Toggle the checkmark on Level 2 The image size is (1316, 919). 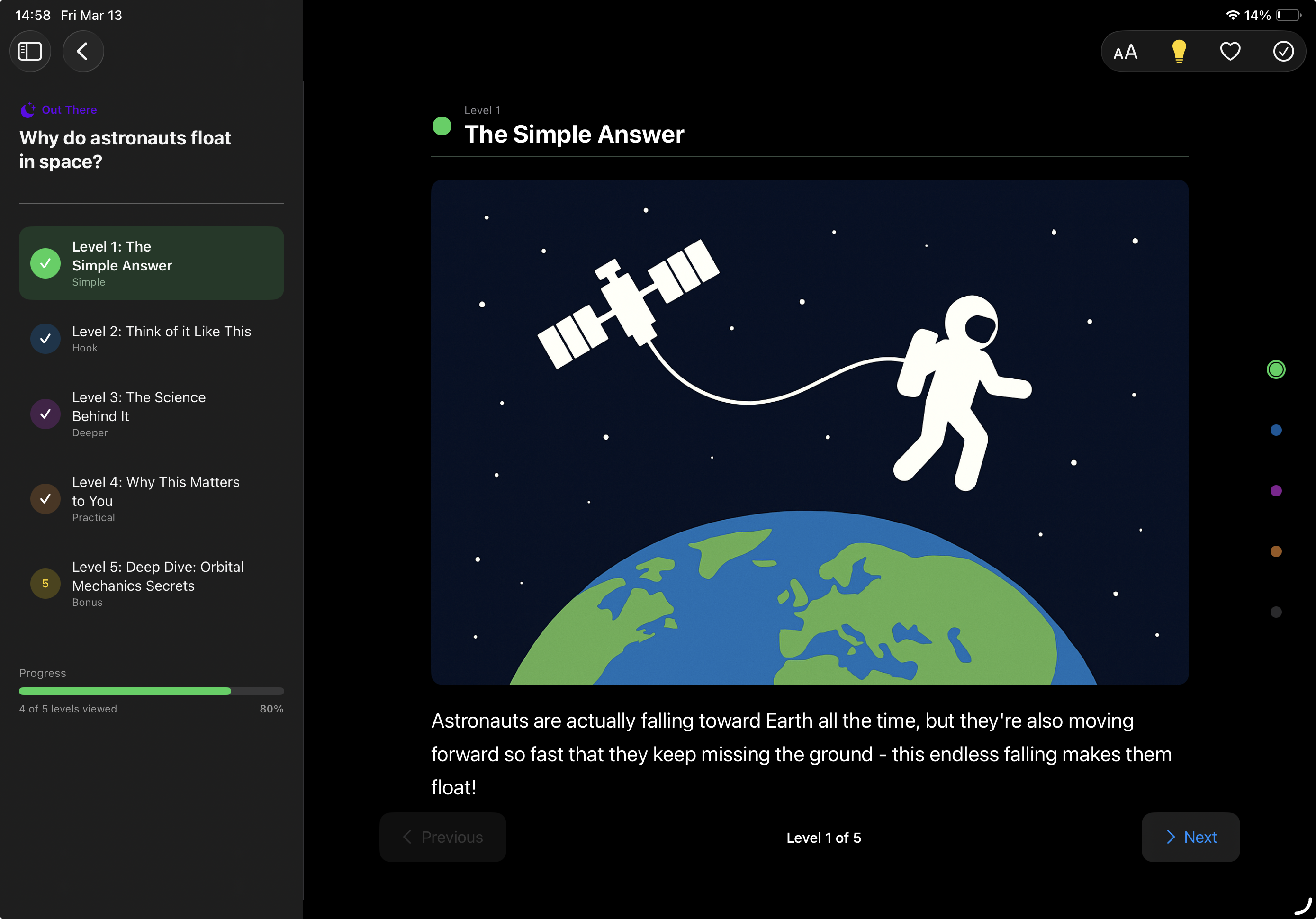[45, 338]
